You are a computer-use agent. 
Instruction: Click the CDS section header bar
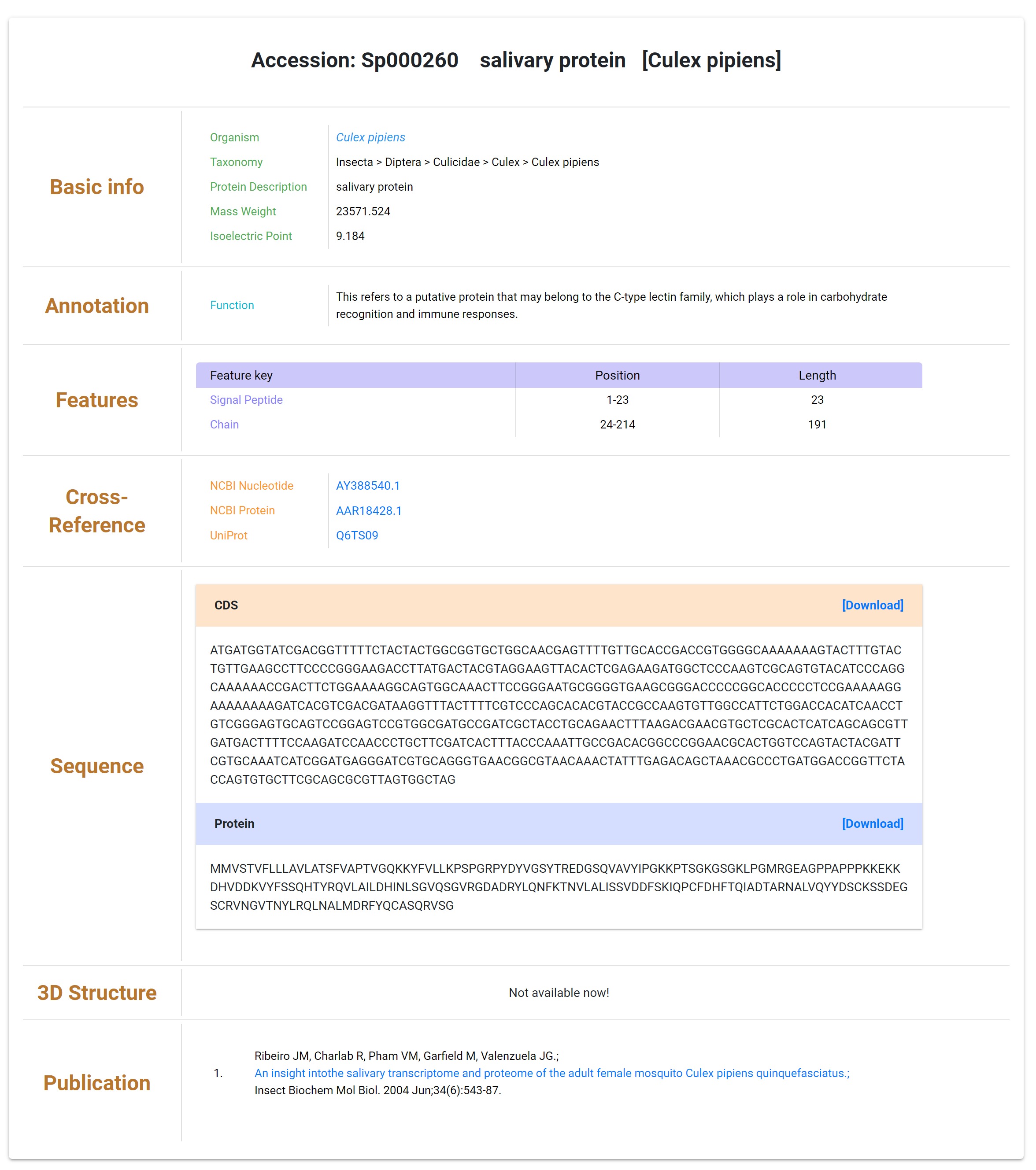pyautogui.click(x=559, y=605)
